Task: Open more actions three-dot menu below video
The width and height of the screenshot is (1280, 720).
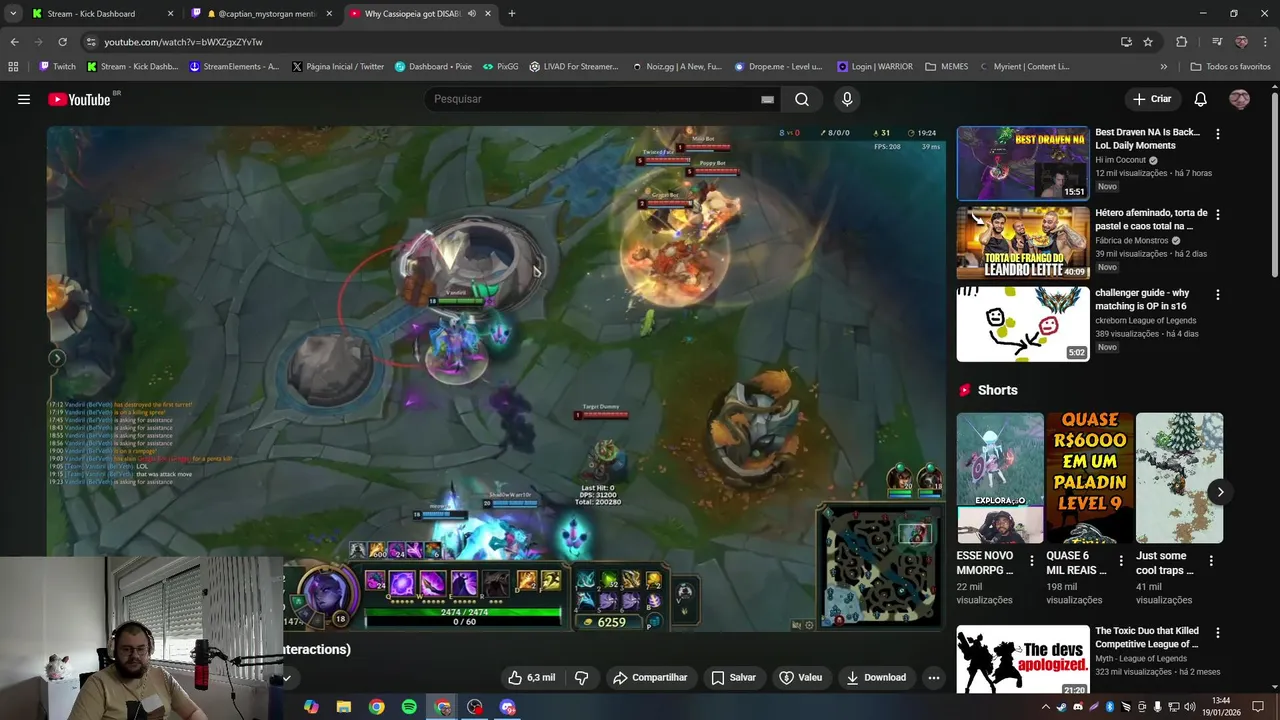Action: [933, 677]
